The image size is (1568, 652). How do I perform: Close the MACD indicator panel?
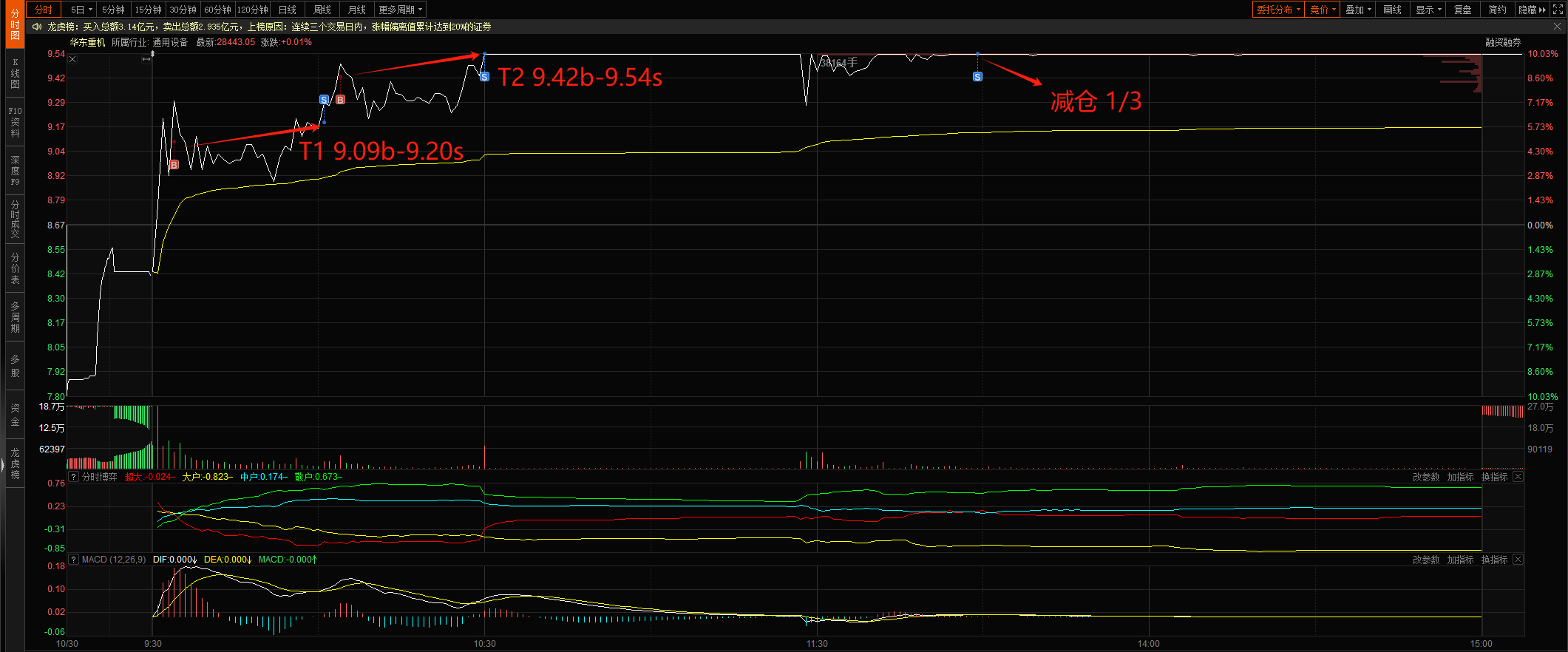(1518, 560)
